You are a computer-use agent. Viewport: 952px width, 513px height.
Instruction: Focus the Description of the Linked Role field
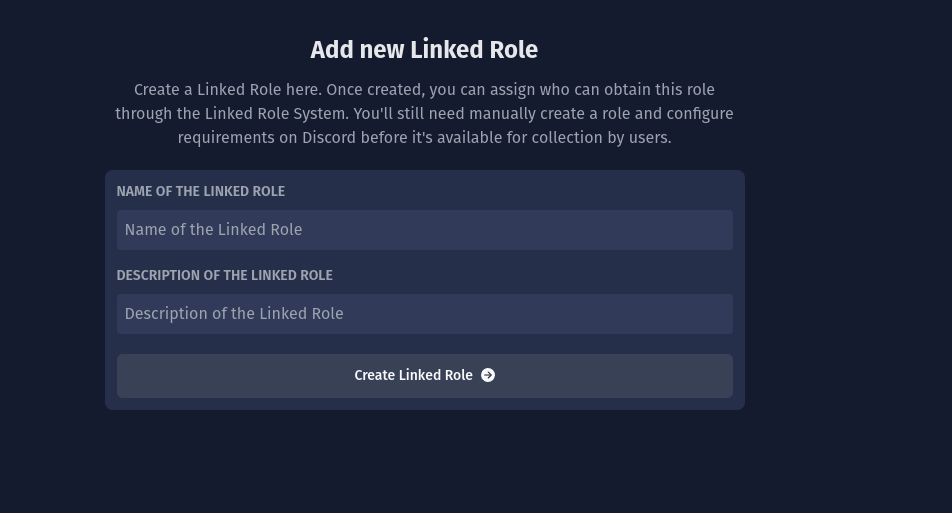pyautogui.click(x=424, y=314)
